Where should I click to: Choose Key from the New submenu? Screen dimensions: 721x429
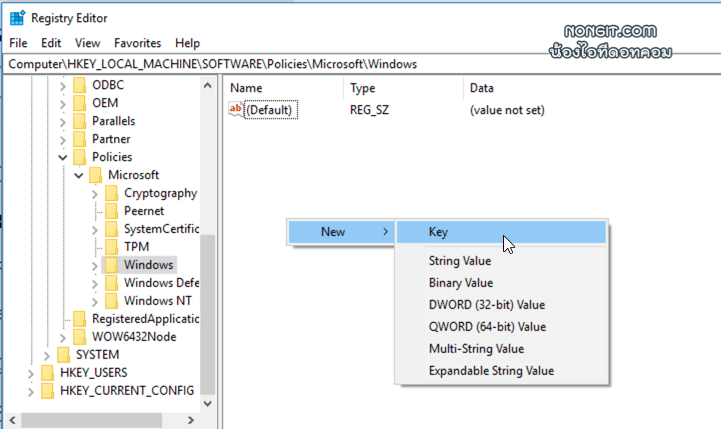coord(438,232)
